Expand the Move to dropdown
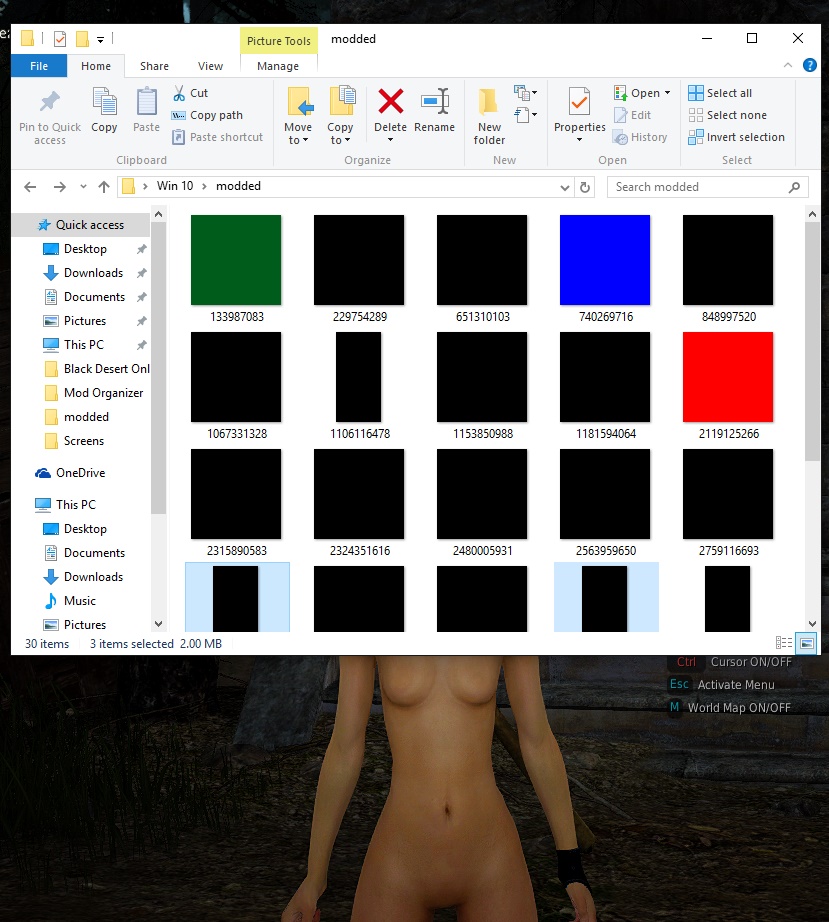Screen dimensions: 829x922 click(x=298, y=140)
